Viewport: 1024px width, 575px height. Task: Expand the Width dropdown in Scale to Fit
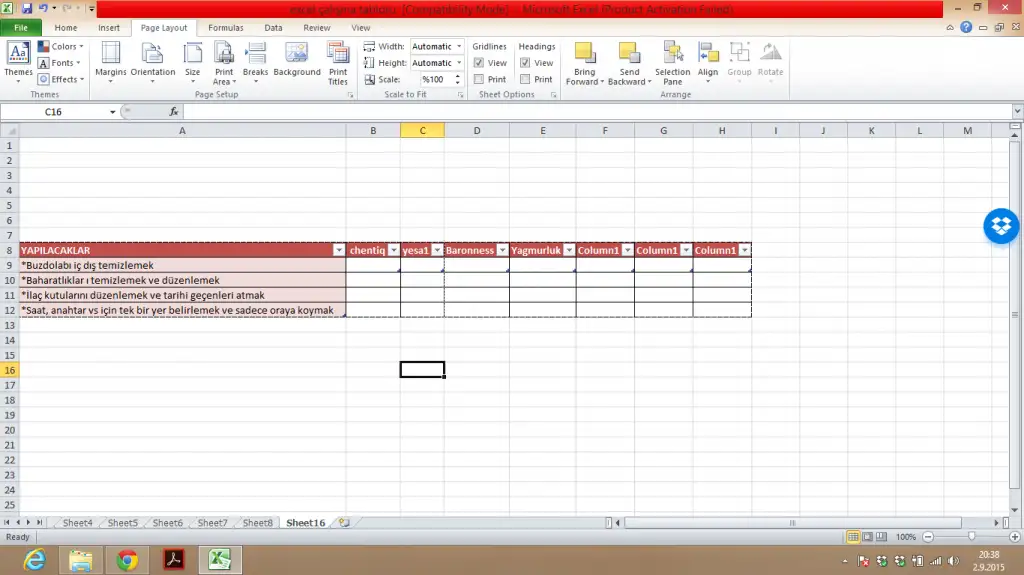coord(459,47)
